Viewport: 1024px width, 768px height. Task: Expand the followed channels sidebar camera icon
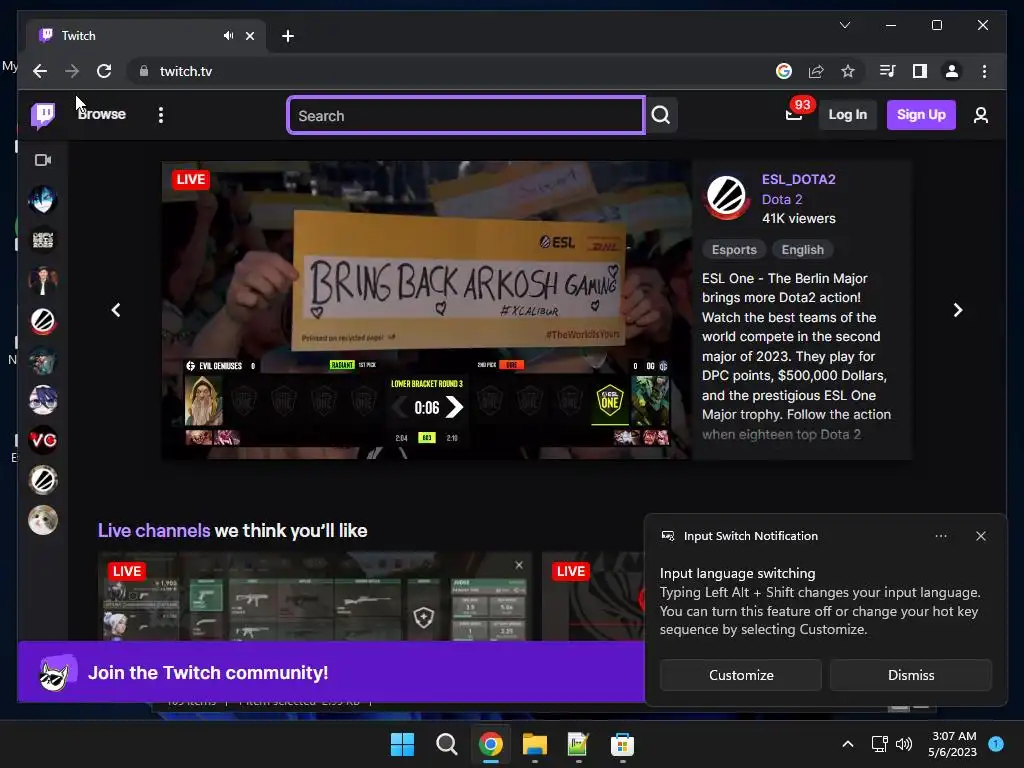pyautogui.click(x=43, y=160)
